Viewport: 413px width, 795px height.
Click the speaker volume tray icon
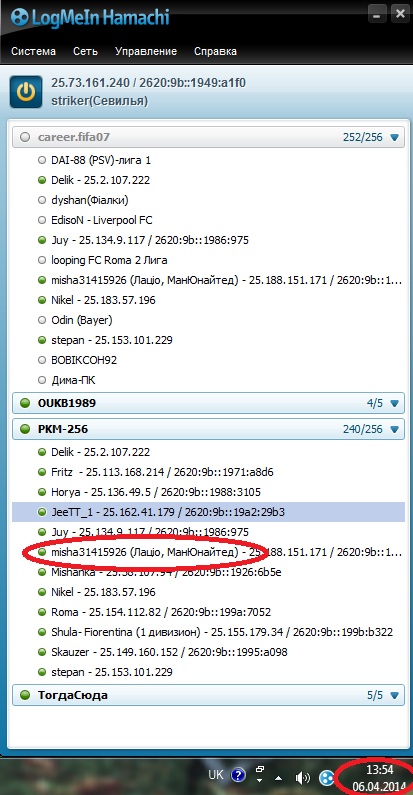coord(303,777)
